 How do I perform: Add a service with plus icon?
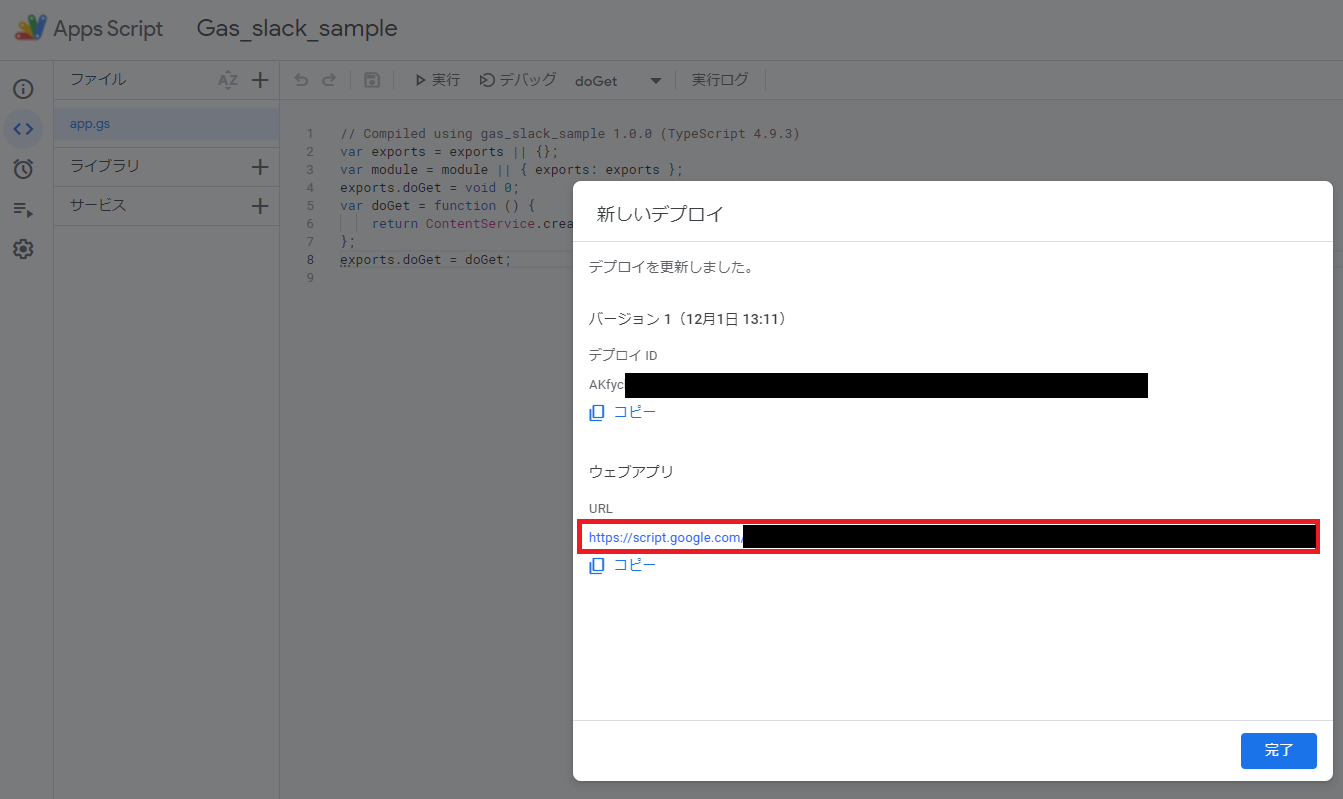tap(260, 206)
